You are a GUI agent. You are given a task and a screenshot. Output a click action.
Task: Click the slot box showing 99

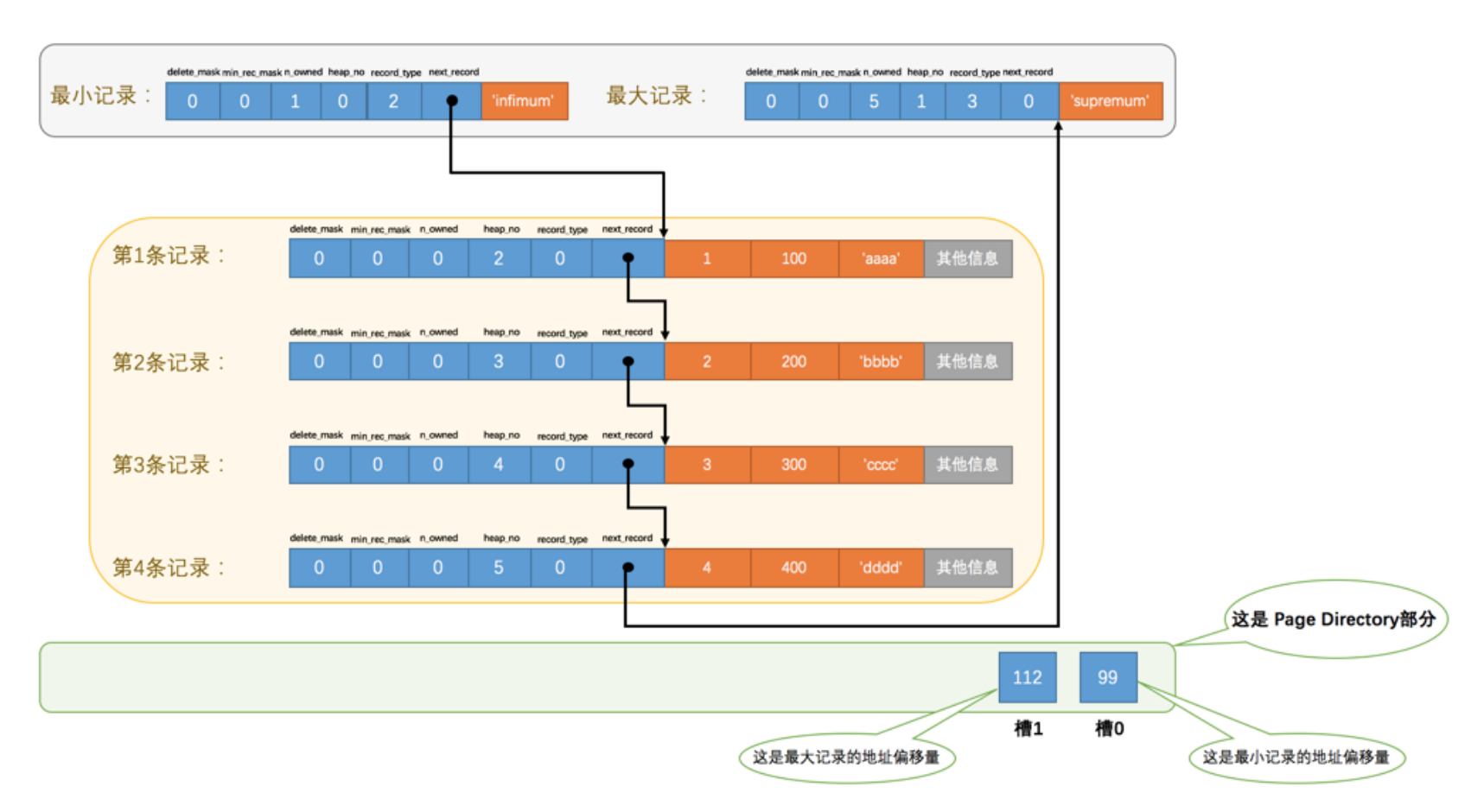[1108, 677]
